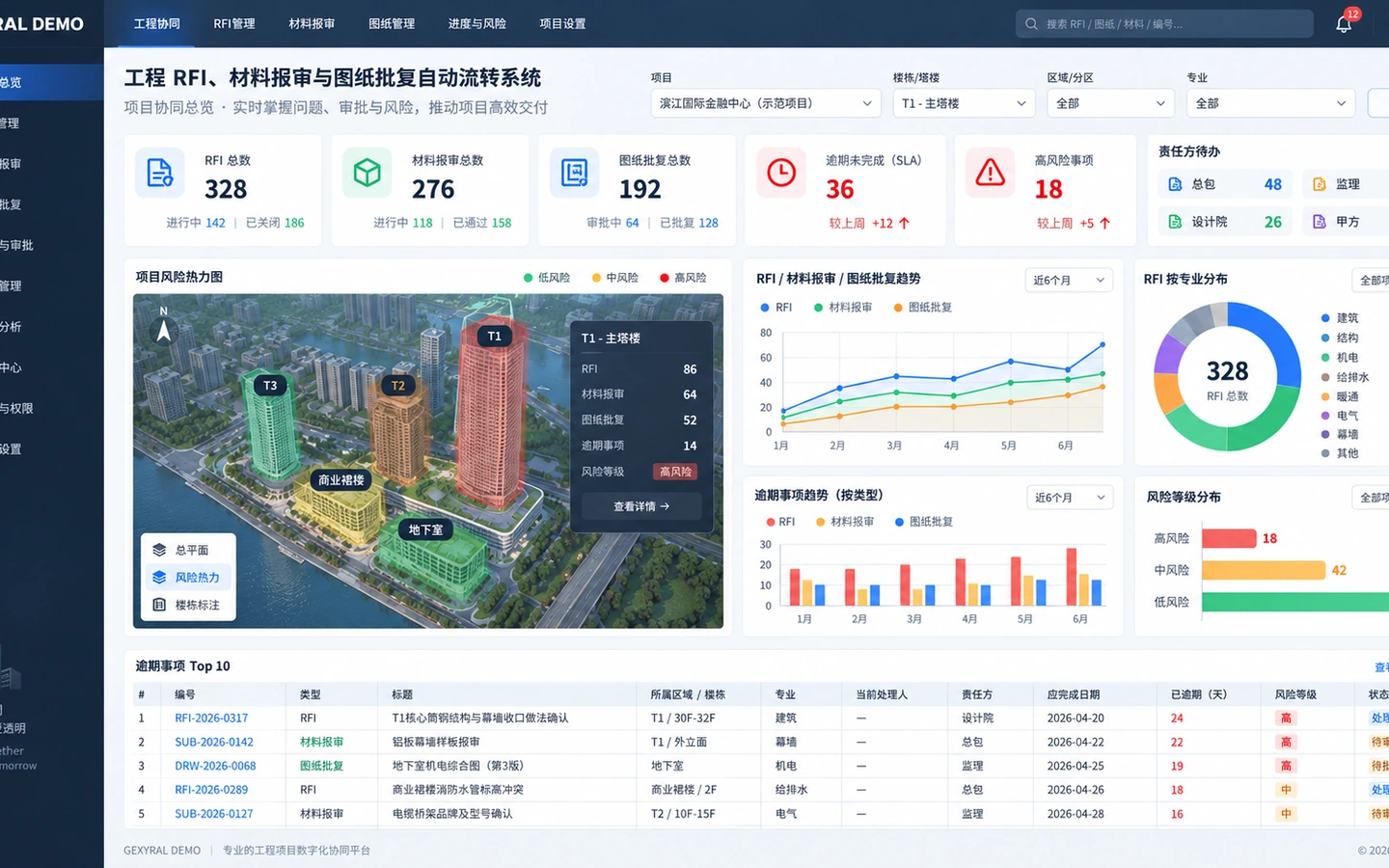The height and width of the screenshot is (868, 1389).
Task: Open the 楼栋/塔楼 dropdown T1-主塔楼
Action: [x=964, y=103]
